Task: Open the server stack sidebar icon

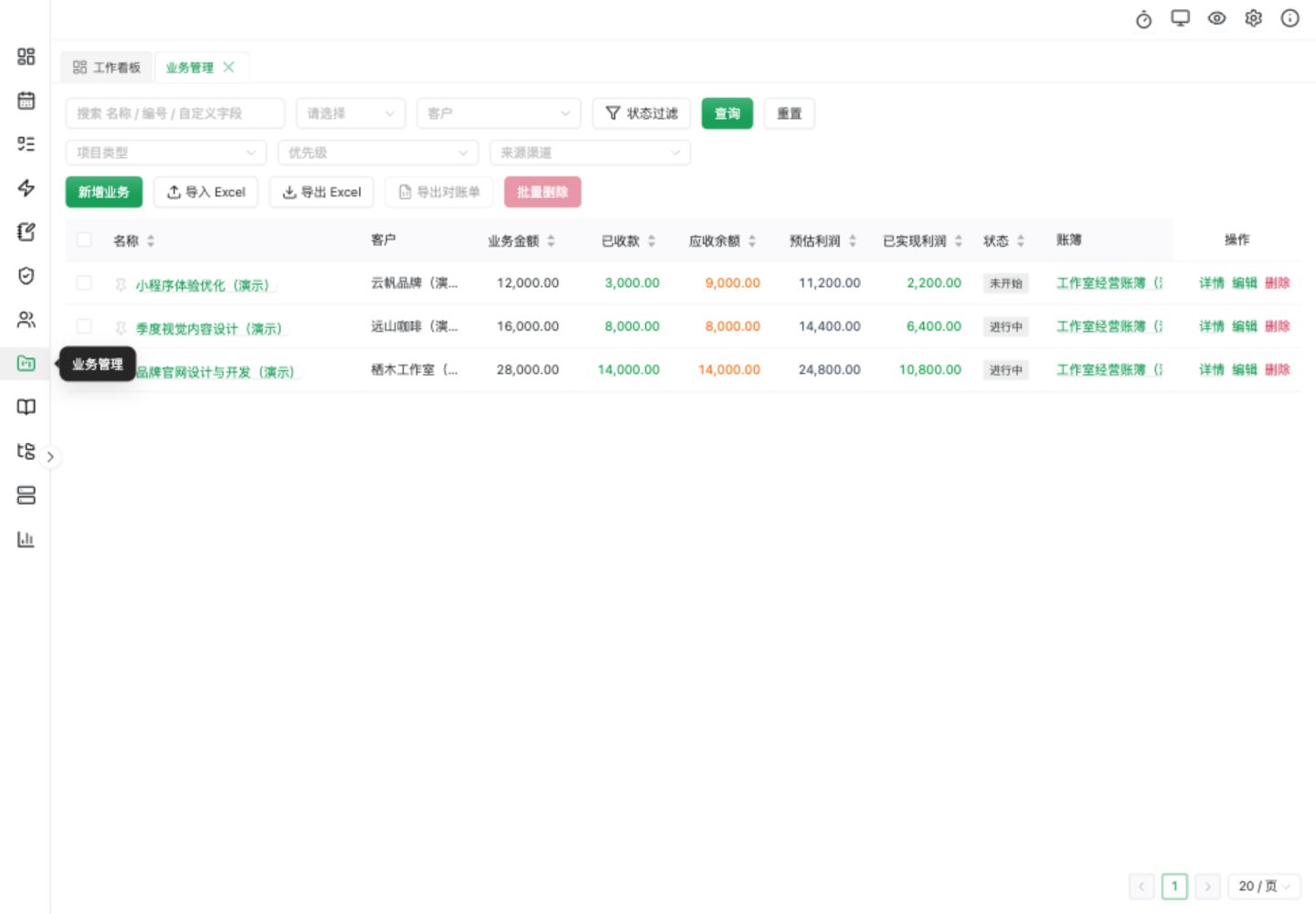Action: (26, 495)
